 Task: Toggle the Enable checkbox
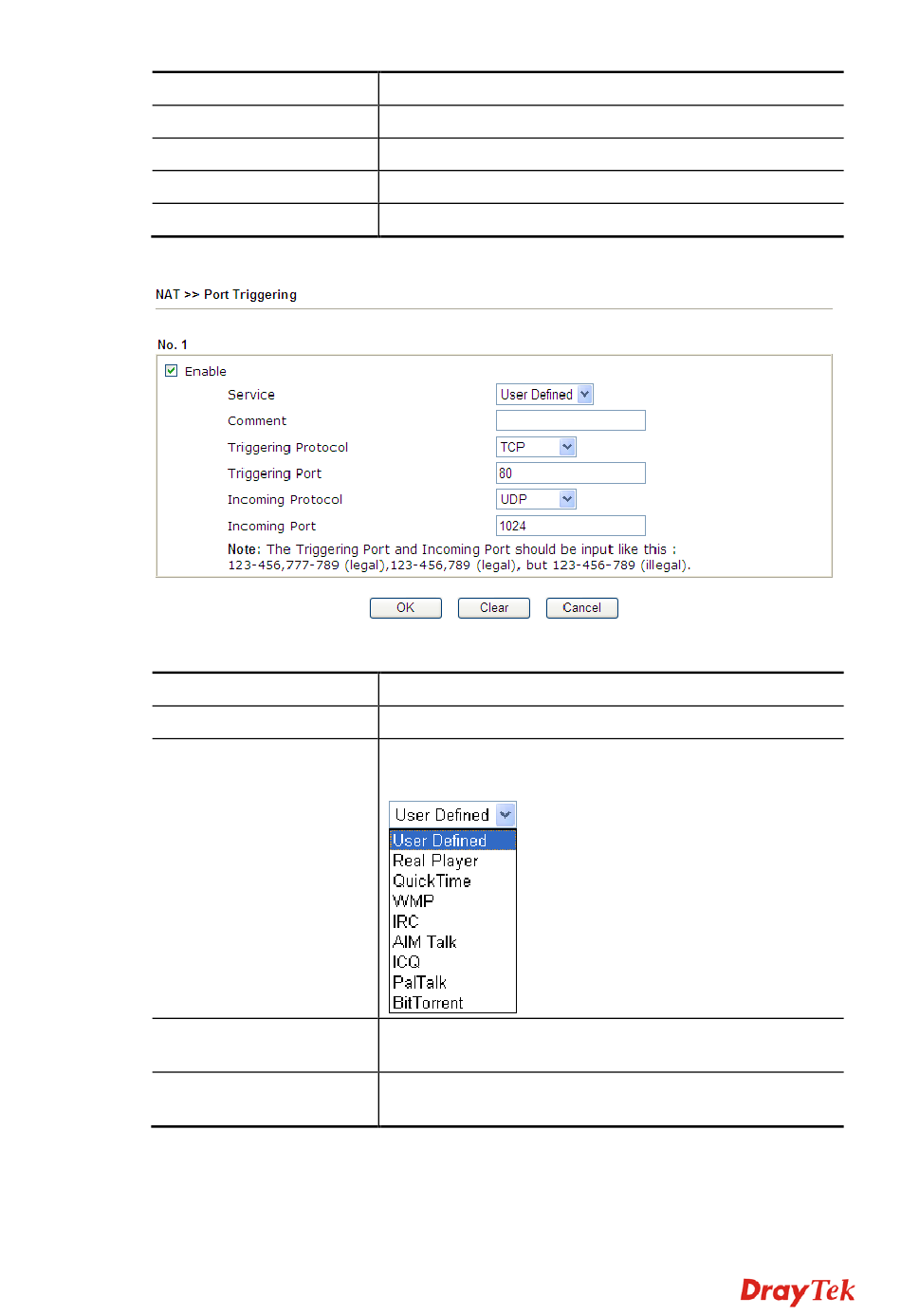click(x=172, y=371)
